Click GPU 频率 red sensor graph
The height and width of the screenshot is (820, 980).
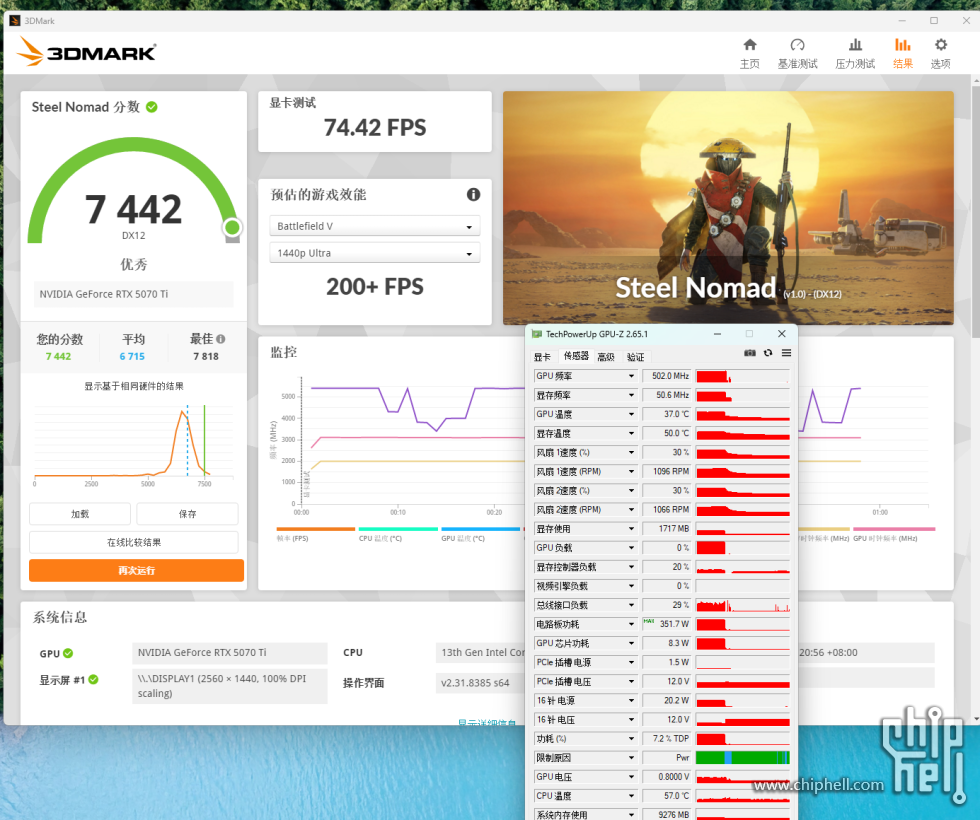point(742,376)
